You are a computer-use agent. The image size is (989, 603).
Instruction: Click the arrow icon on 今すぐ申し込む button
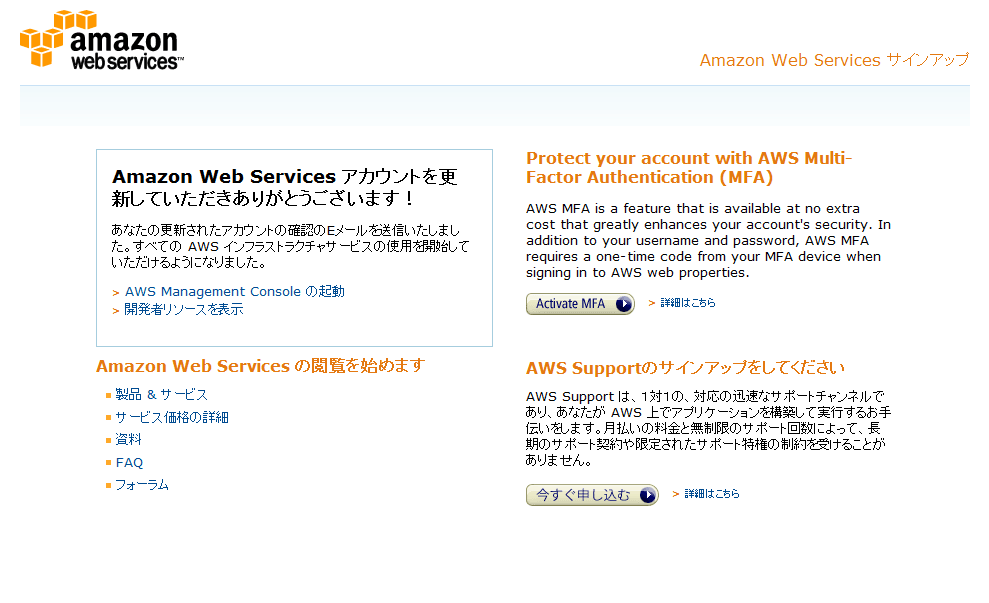click(647, 495)
